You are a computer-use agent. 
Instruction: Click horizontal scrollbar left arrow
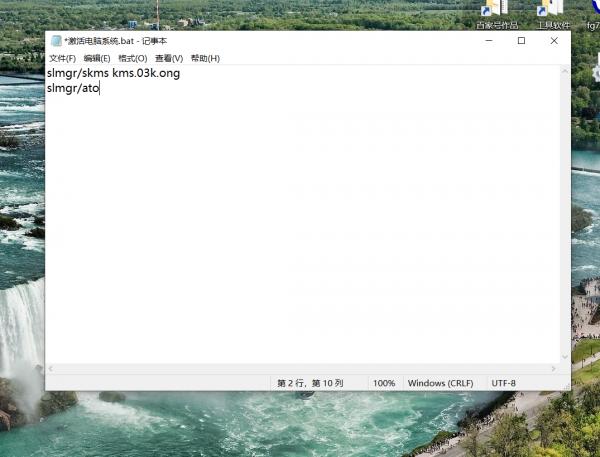tap(51, 369)
